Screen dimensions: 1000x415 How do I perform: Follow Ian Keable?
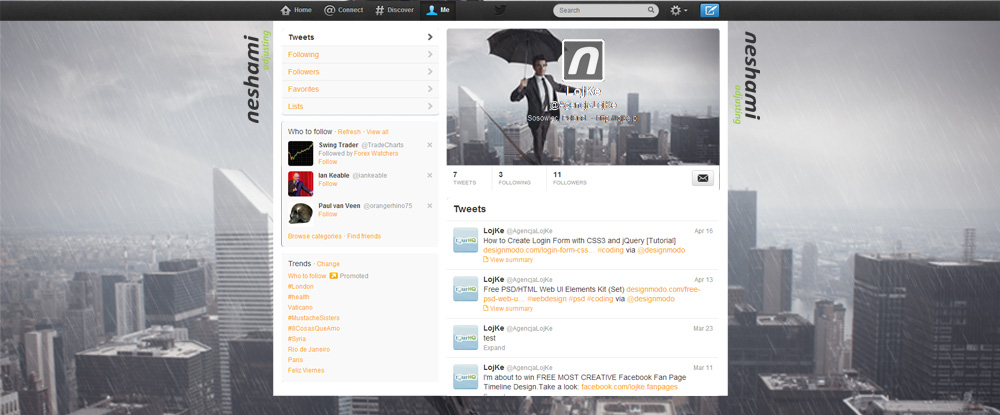pos(328,184)
